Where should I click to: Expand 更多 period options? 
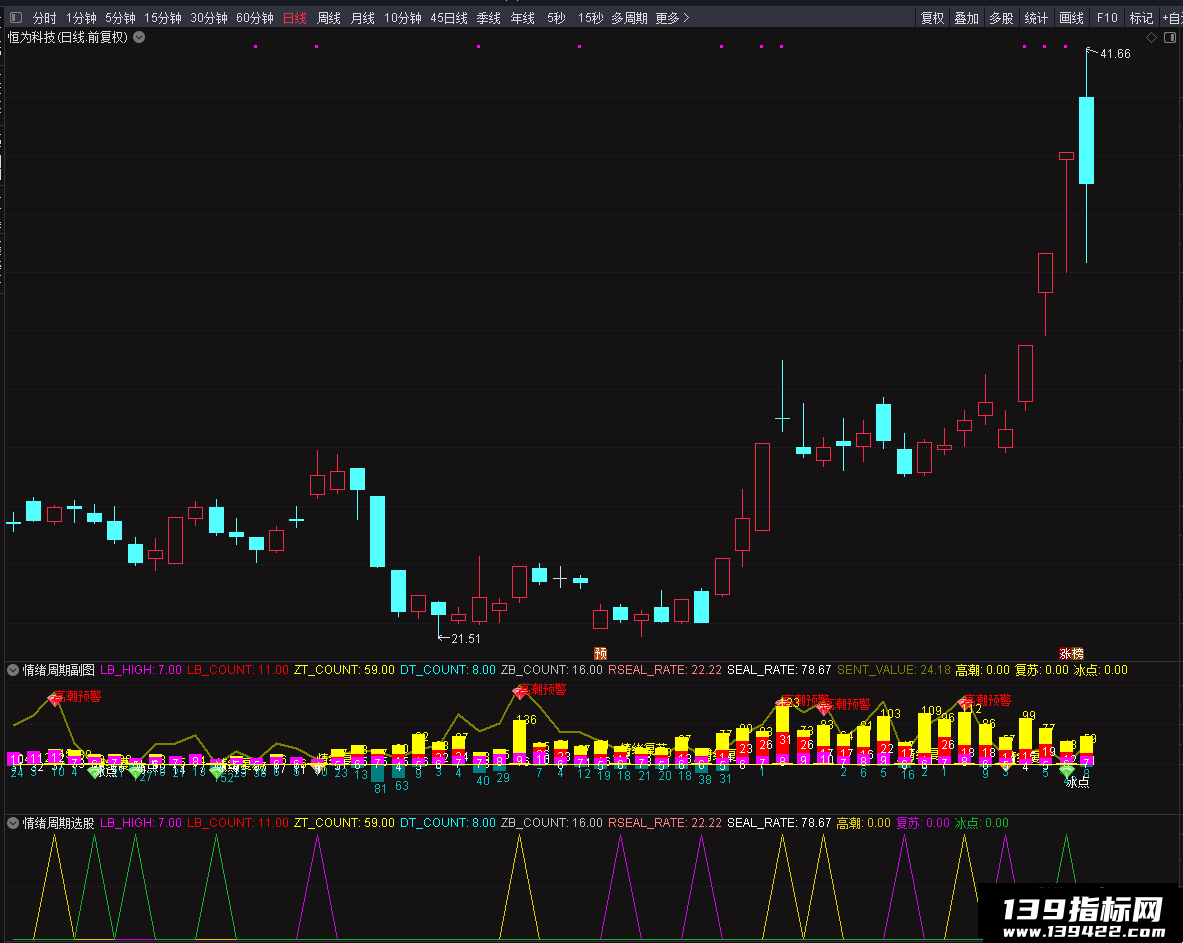[x=672, y=17]
